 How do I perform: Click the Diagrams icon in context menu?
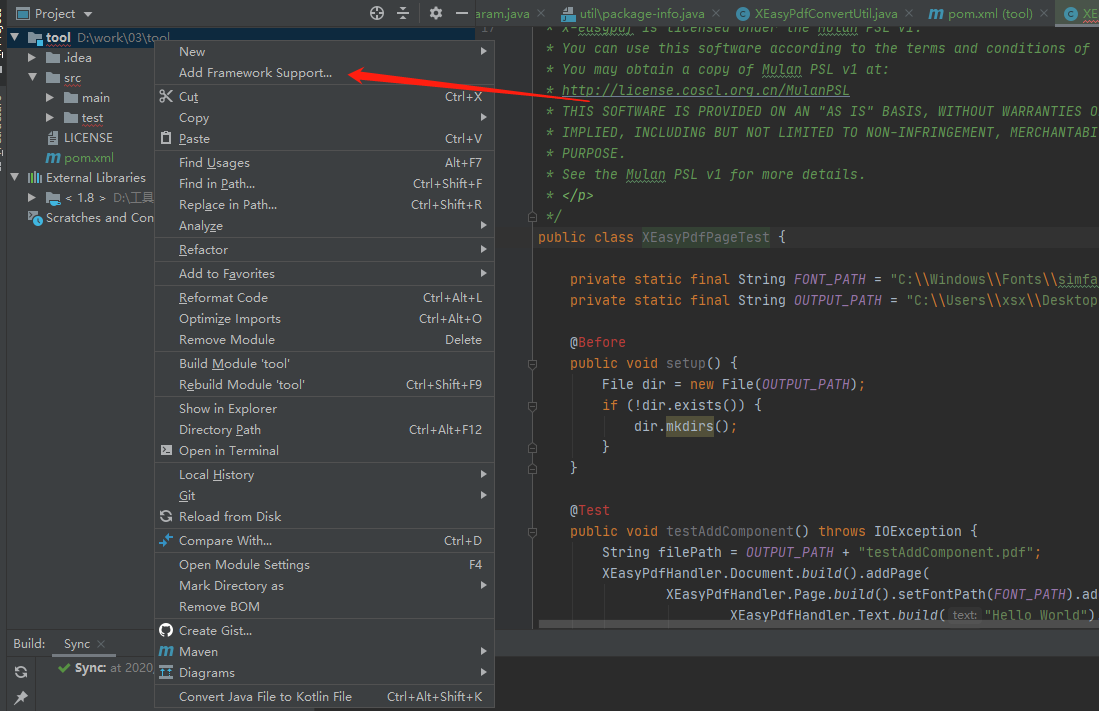(x=166, y=672)
